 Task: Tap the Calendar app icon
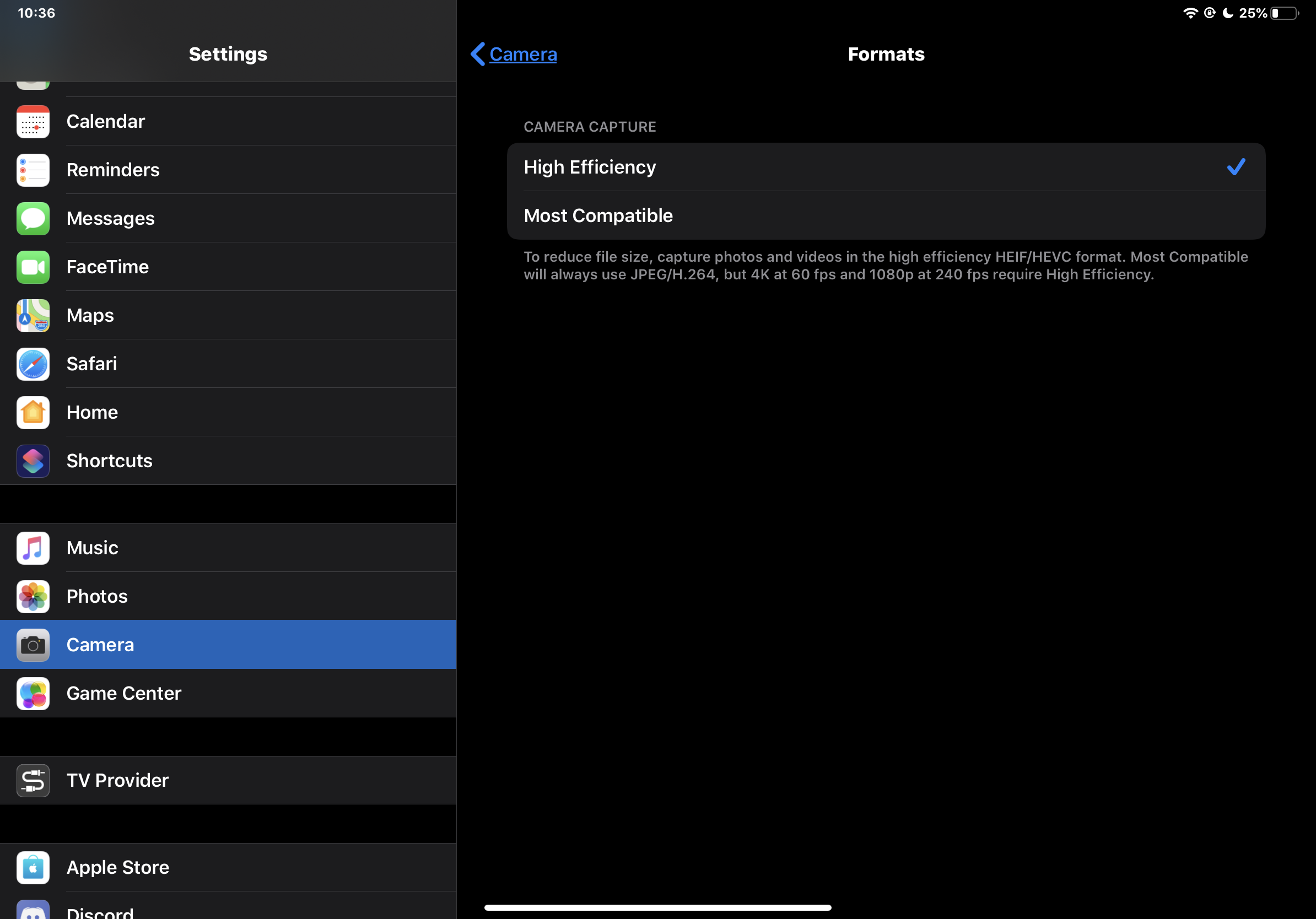click(33, 121)
